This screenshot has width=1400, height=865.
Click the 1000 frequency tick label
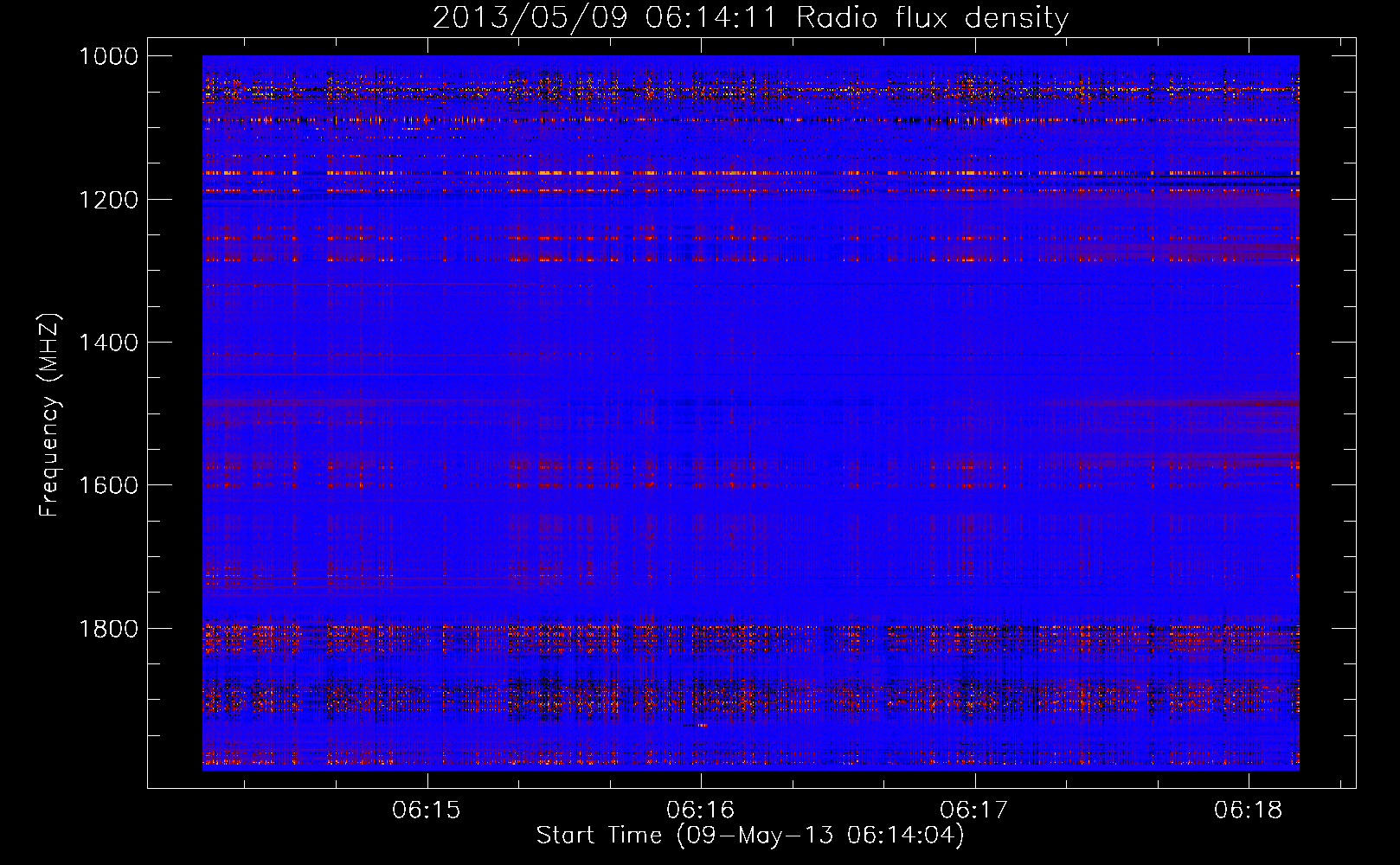pos(108,56)
